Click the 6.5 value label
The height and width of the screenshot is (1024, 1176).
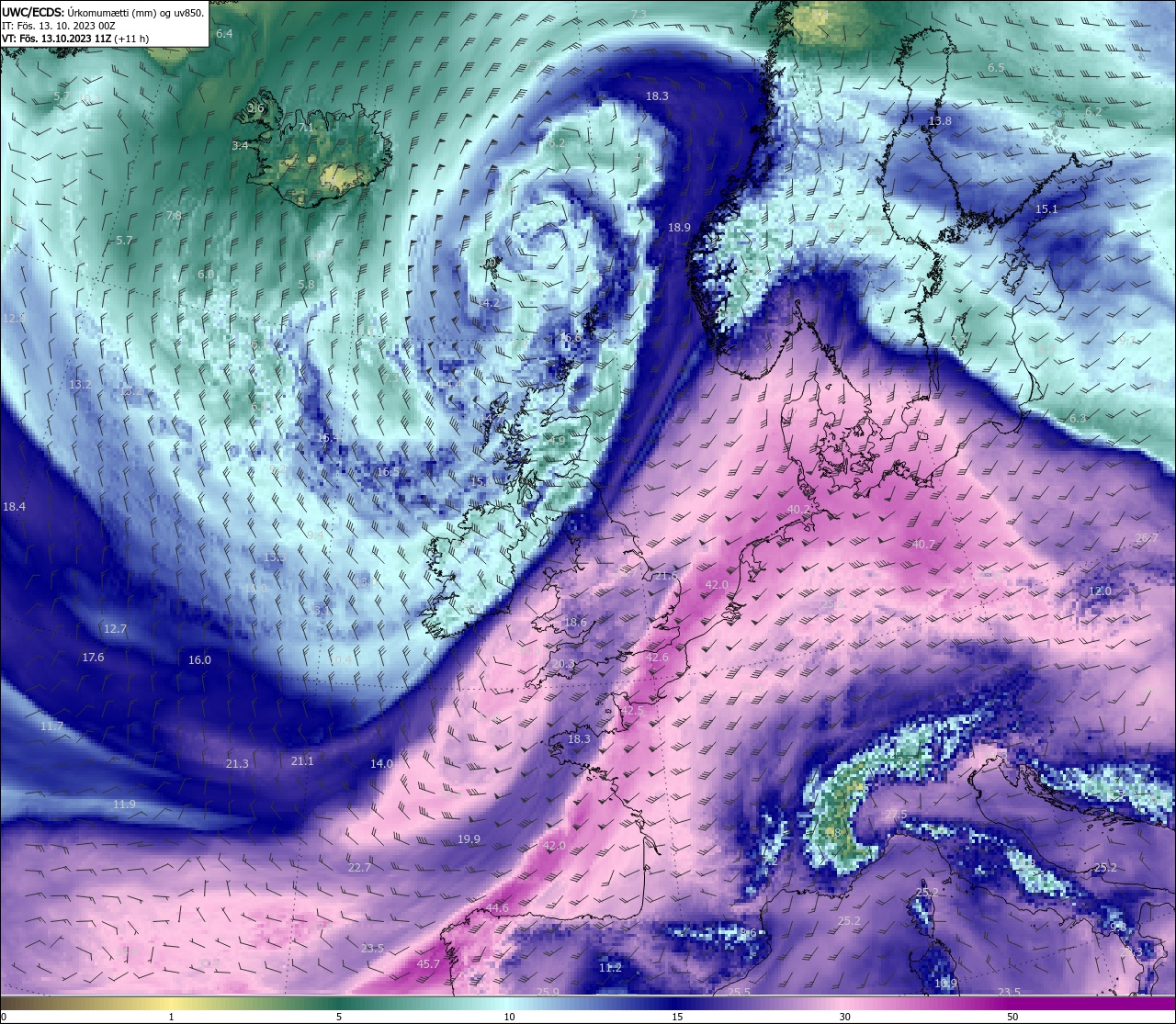pos(996,68)
